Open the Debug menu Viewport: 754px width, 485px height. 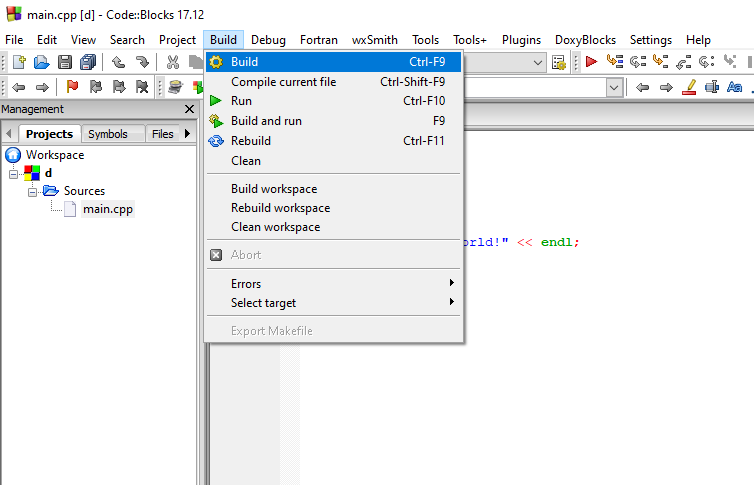pos(268,40)
